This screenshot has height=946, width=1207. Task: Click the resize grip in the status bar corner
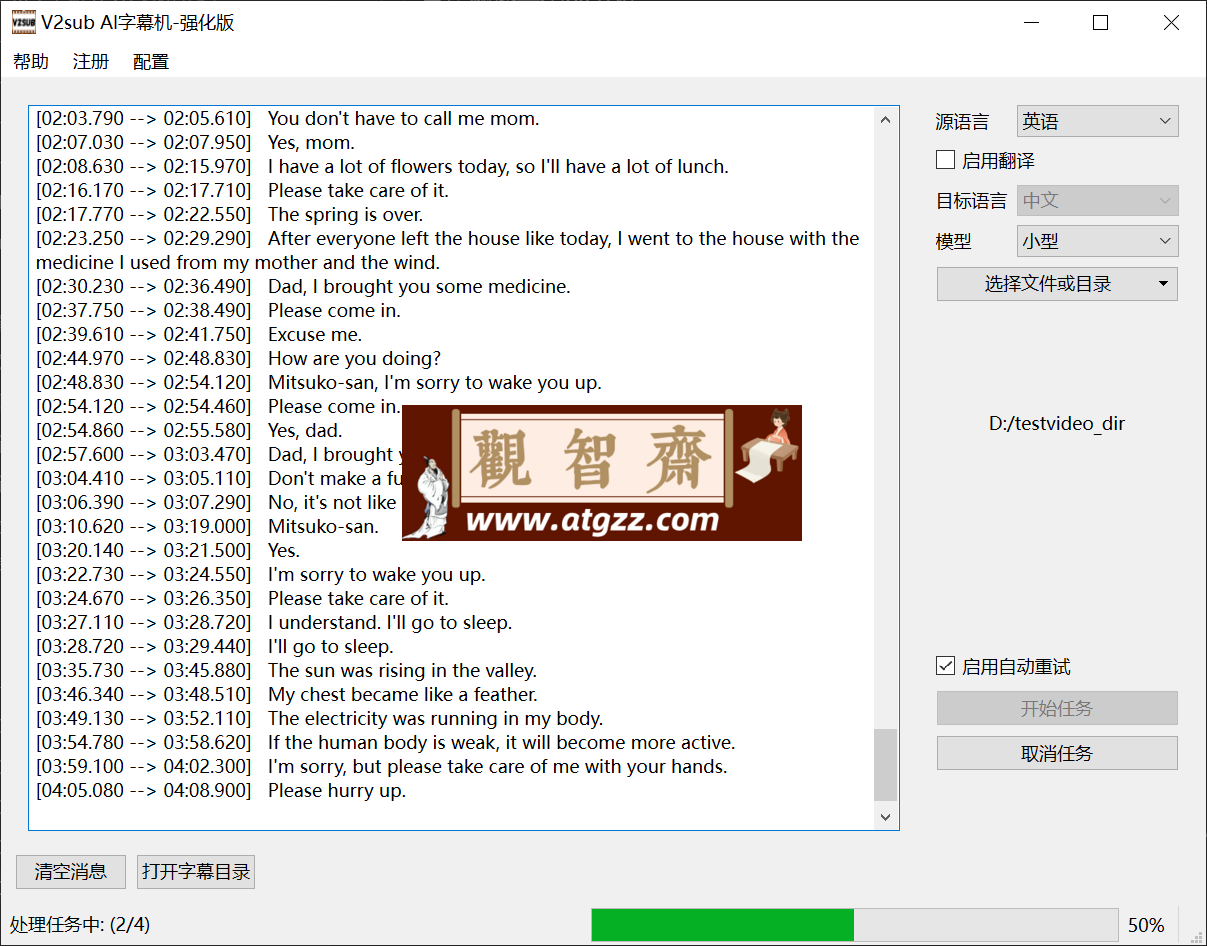pyautogui.click(x=1197, y=936)
